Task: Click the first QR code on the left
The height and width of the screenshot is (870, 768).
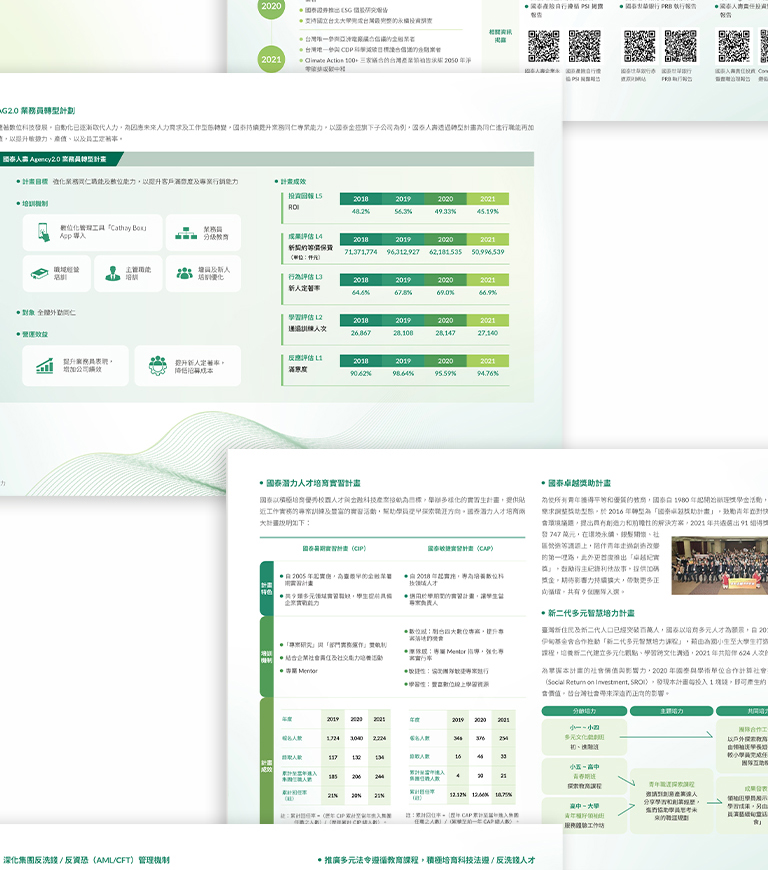Action: (x=543, y=47)
